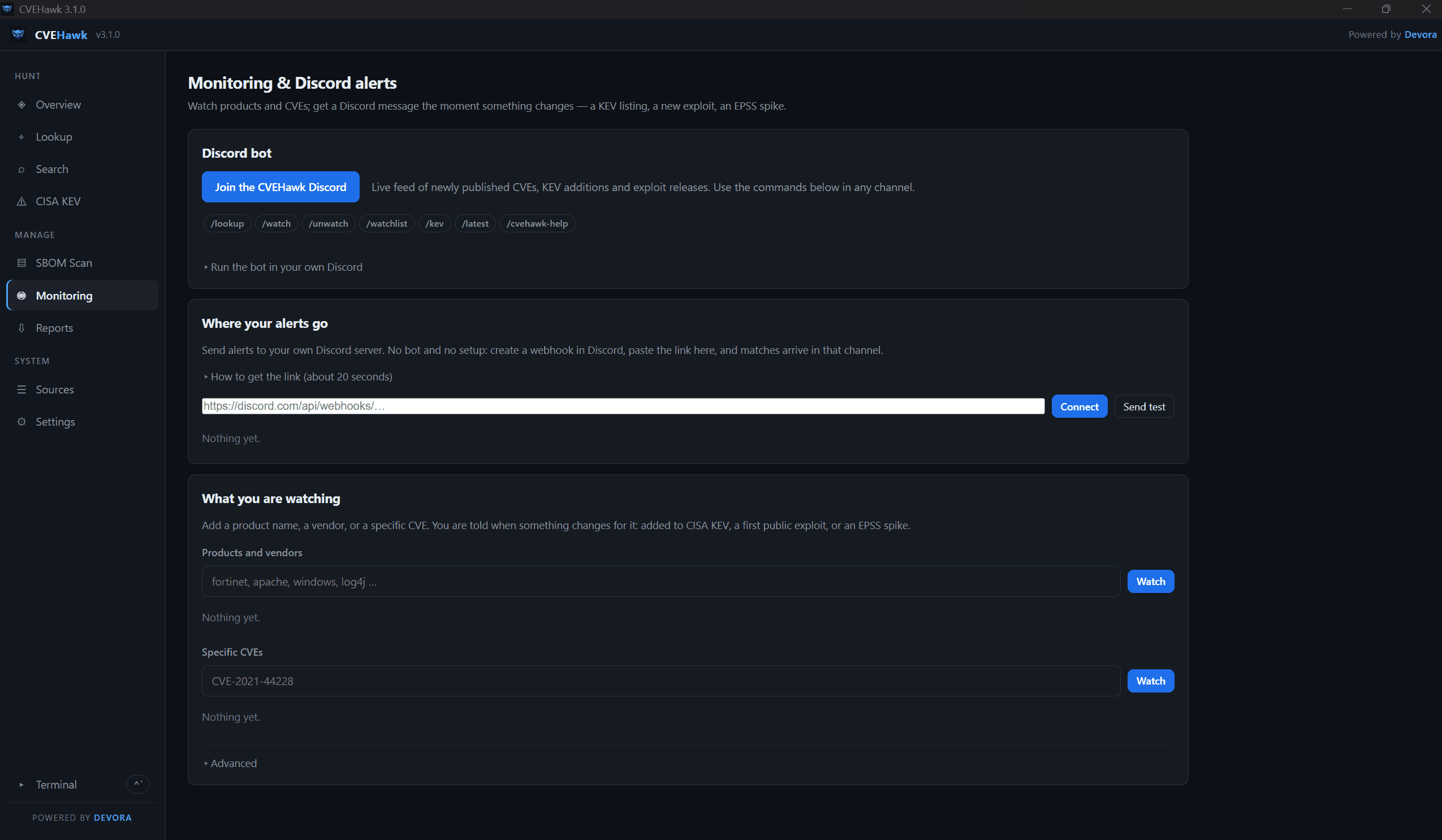This screenshot has width=1442, height=840.
Task: Click the Reports download icon
Action: [21, 328]
